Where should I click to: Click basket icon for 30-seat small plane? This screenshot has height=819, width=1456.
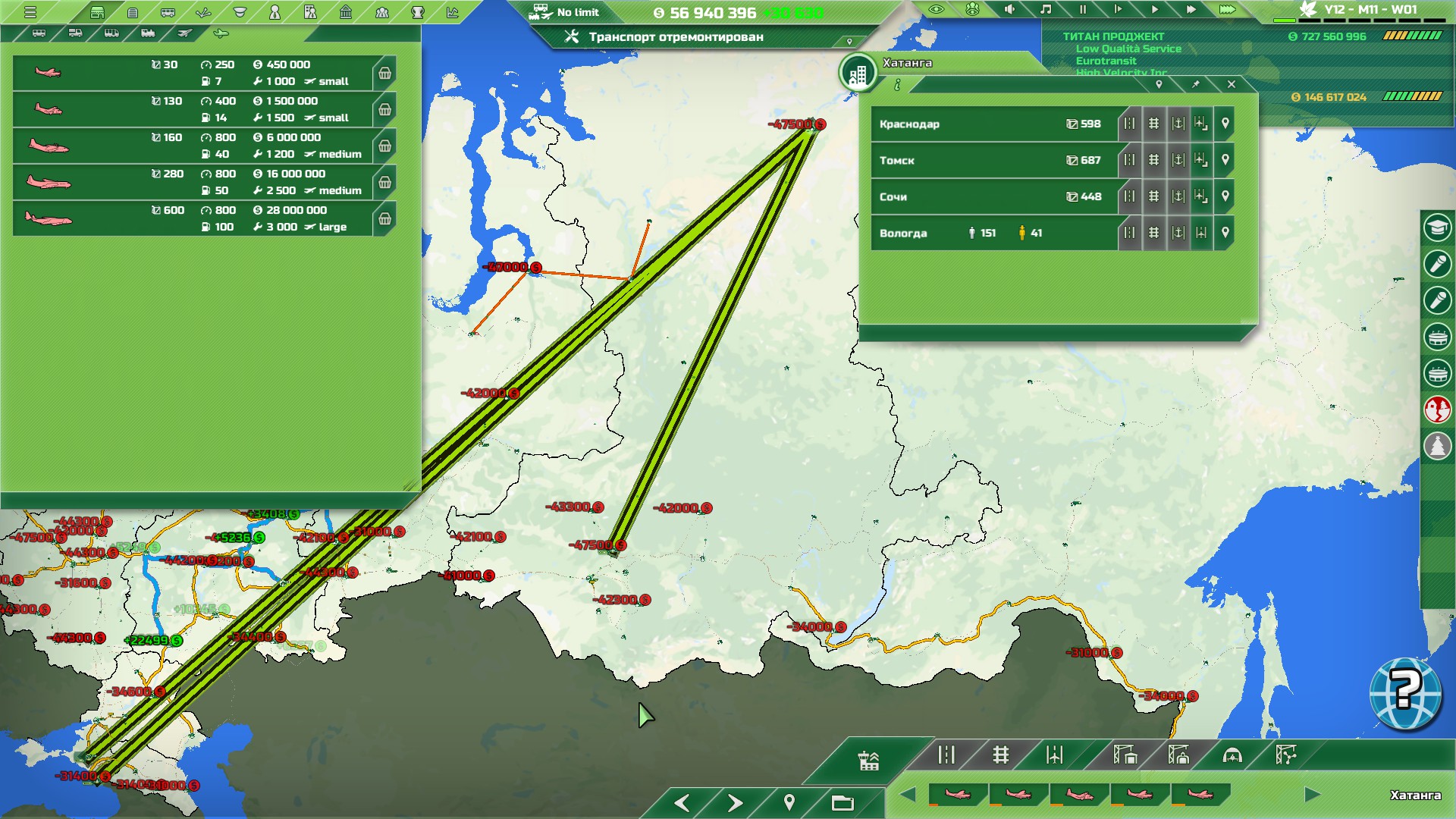pos(385,74)
